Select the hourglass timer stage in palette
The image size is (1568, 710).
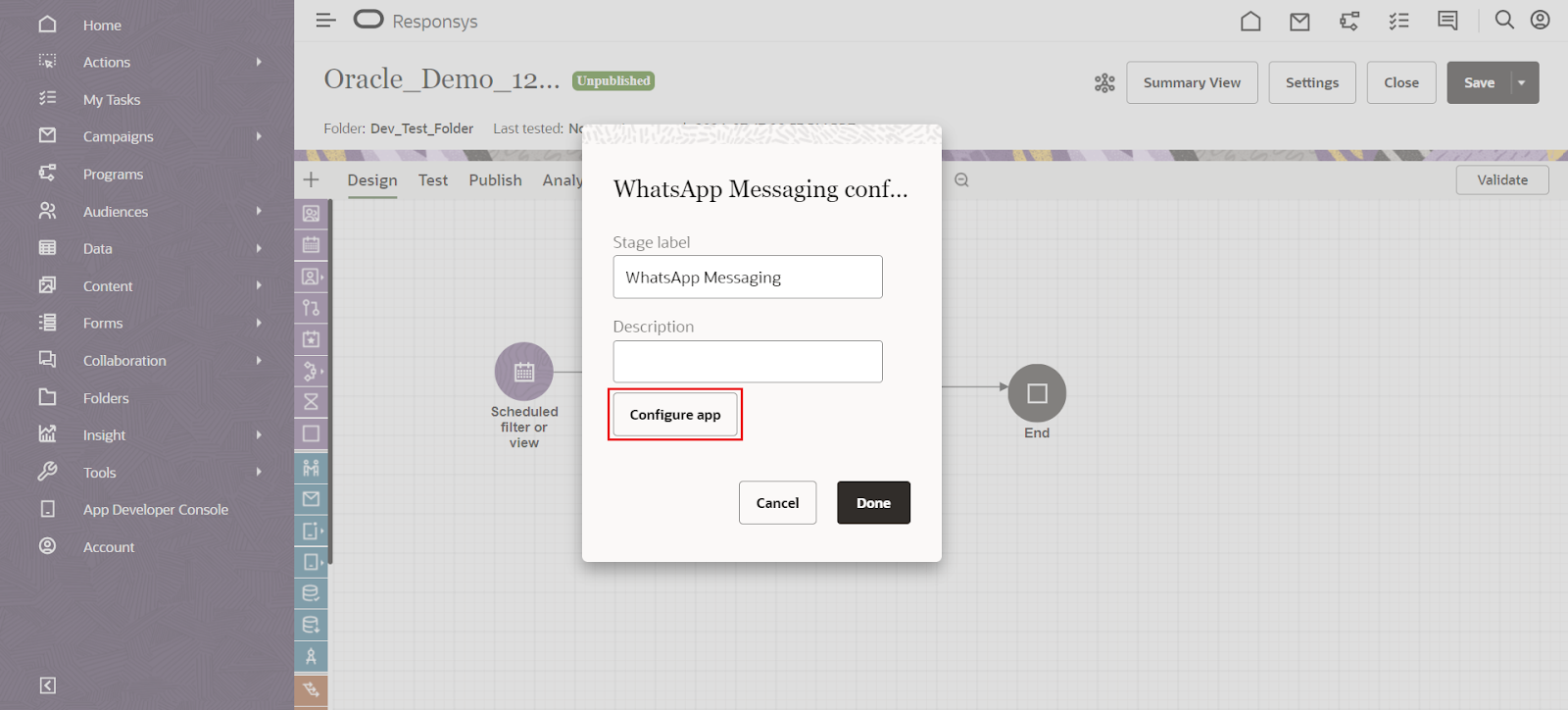[x=311, y=402]
